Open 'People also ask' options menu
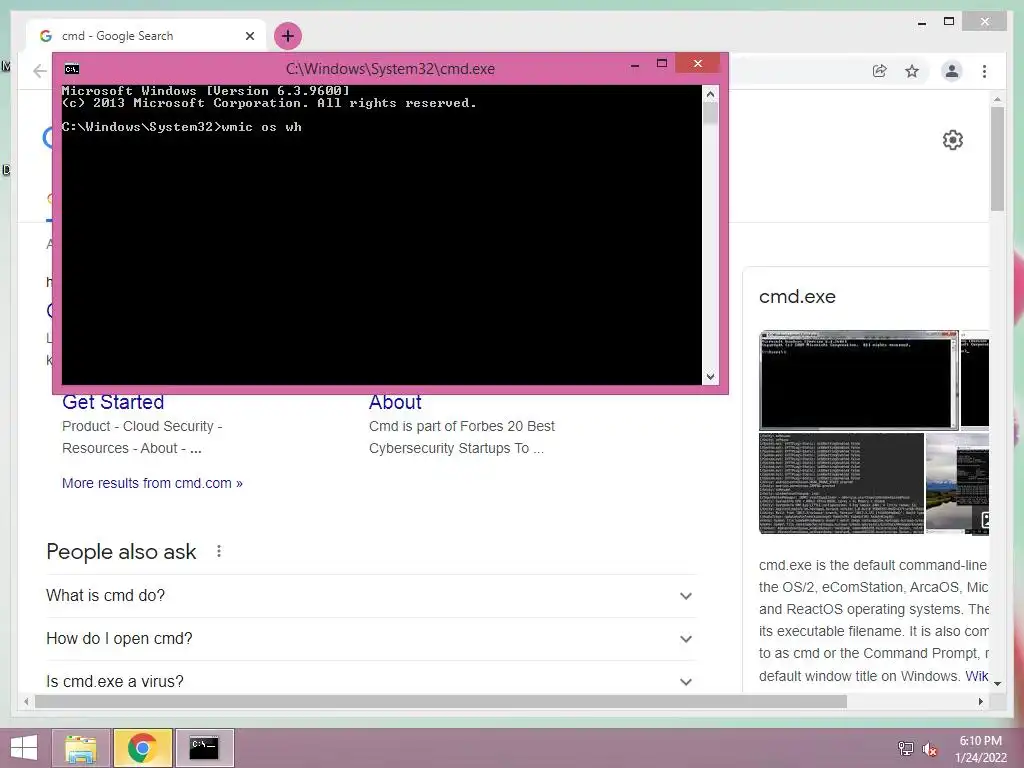 tap(219, 552)
